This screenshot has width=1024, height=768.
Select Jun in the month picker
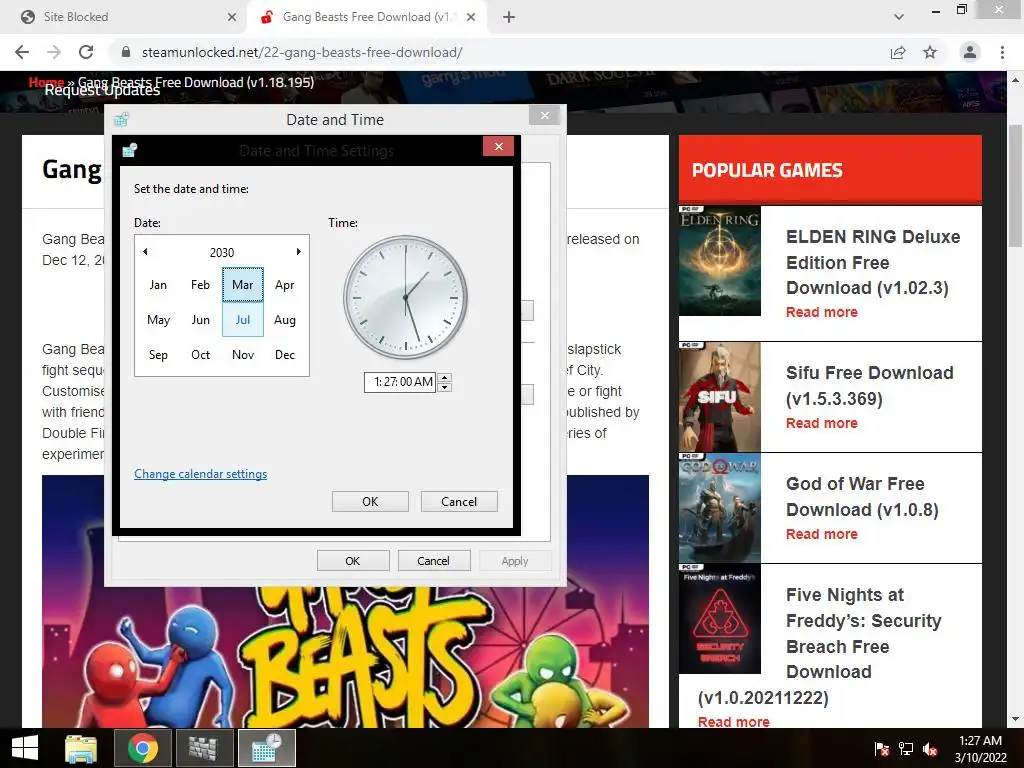coord(200,319)
